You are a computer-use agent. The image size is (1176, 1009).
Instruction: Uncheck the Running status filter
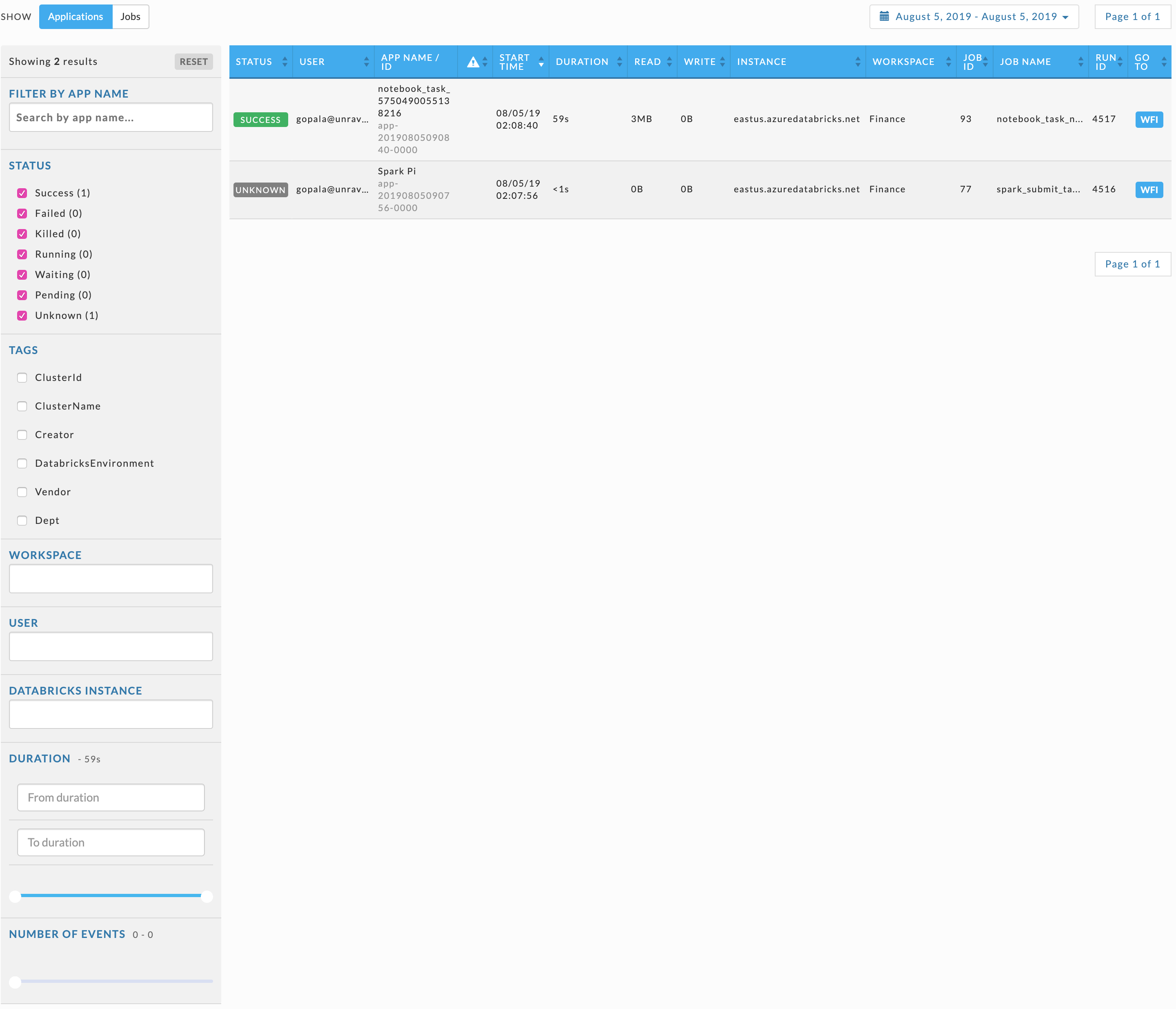click(x=22, y=254)
